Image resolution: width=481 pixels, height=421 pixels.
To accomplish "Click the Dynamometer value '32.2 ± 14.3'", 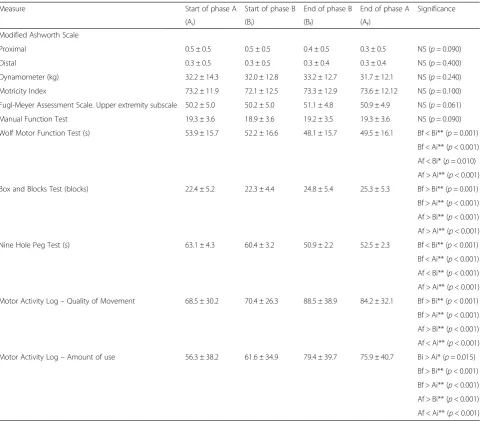I will [x=202, y=77].
